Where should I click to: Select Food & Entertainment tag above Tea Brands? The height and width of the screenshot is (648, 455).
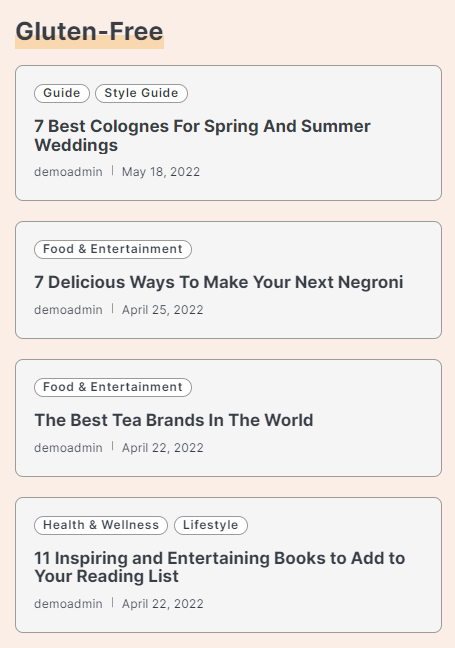pyautogui.click(x=113, y=387)
